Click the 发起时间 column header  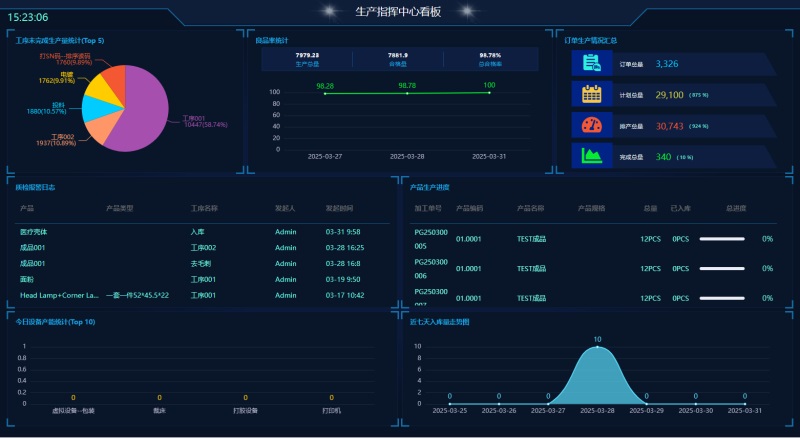[x=339, y=209]
